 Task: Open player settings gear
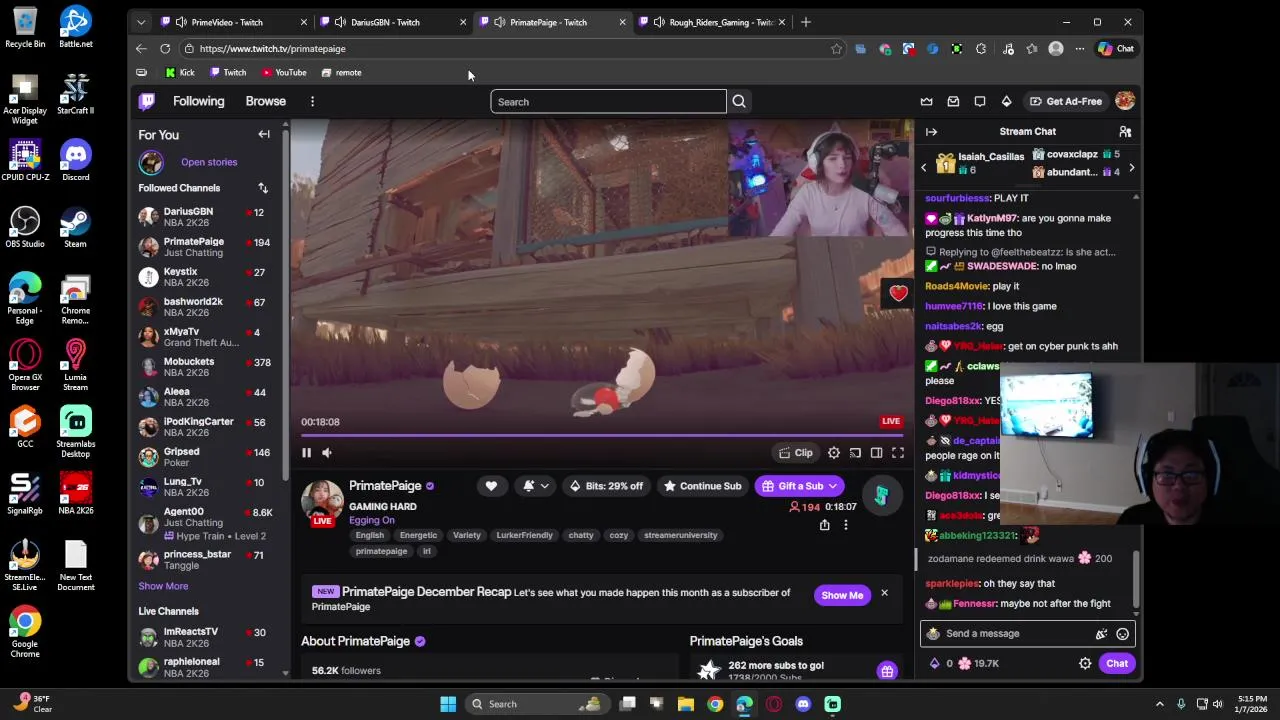coord(834,453)
